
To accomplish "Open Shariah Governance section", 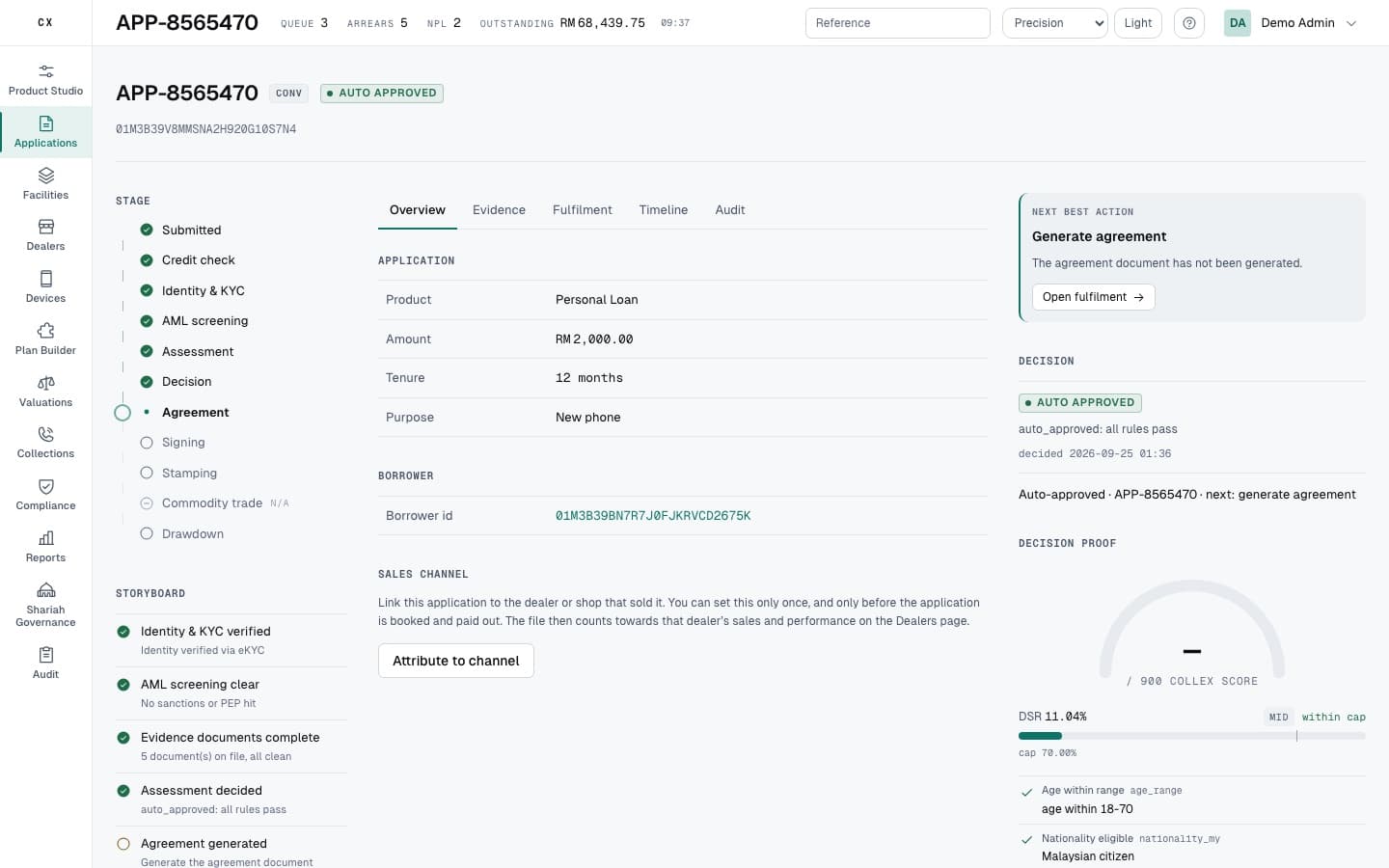I will click(45, 605).
